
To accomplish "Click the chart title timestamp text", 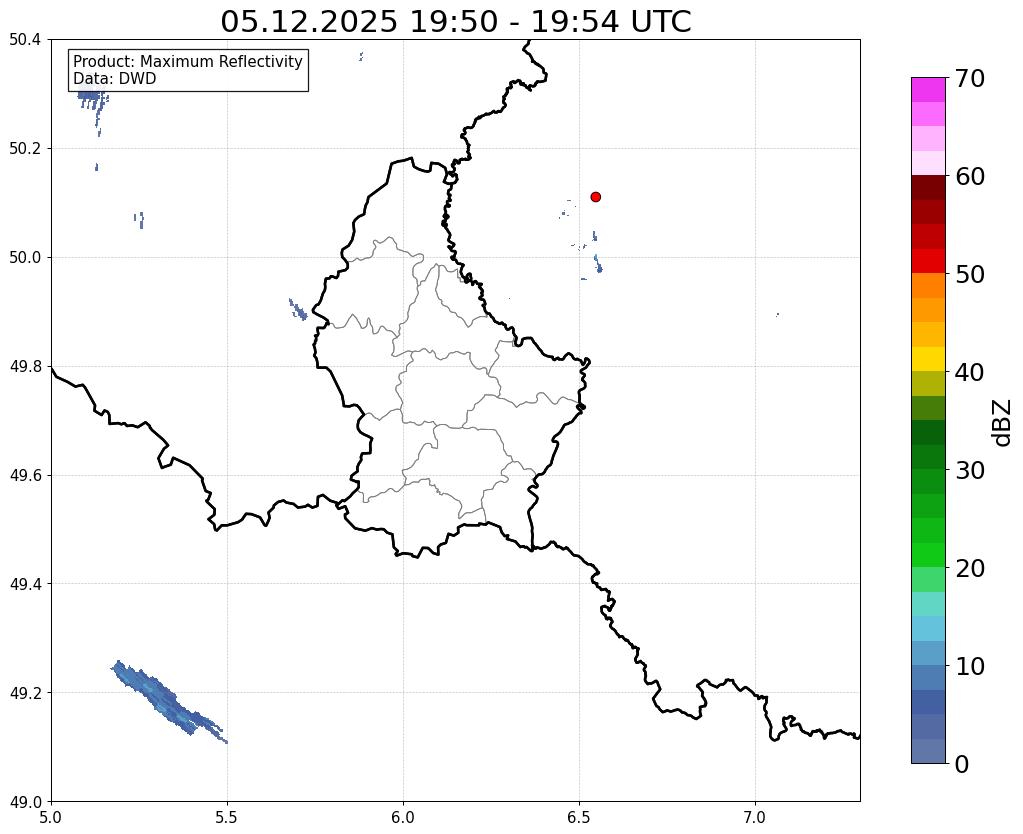I will coord(455,22).
